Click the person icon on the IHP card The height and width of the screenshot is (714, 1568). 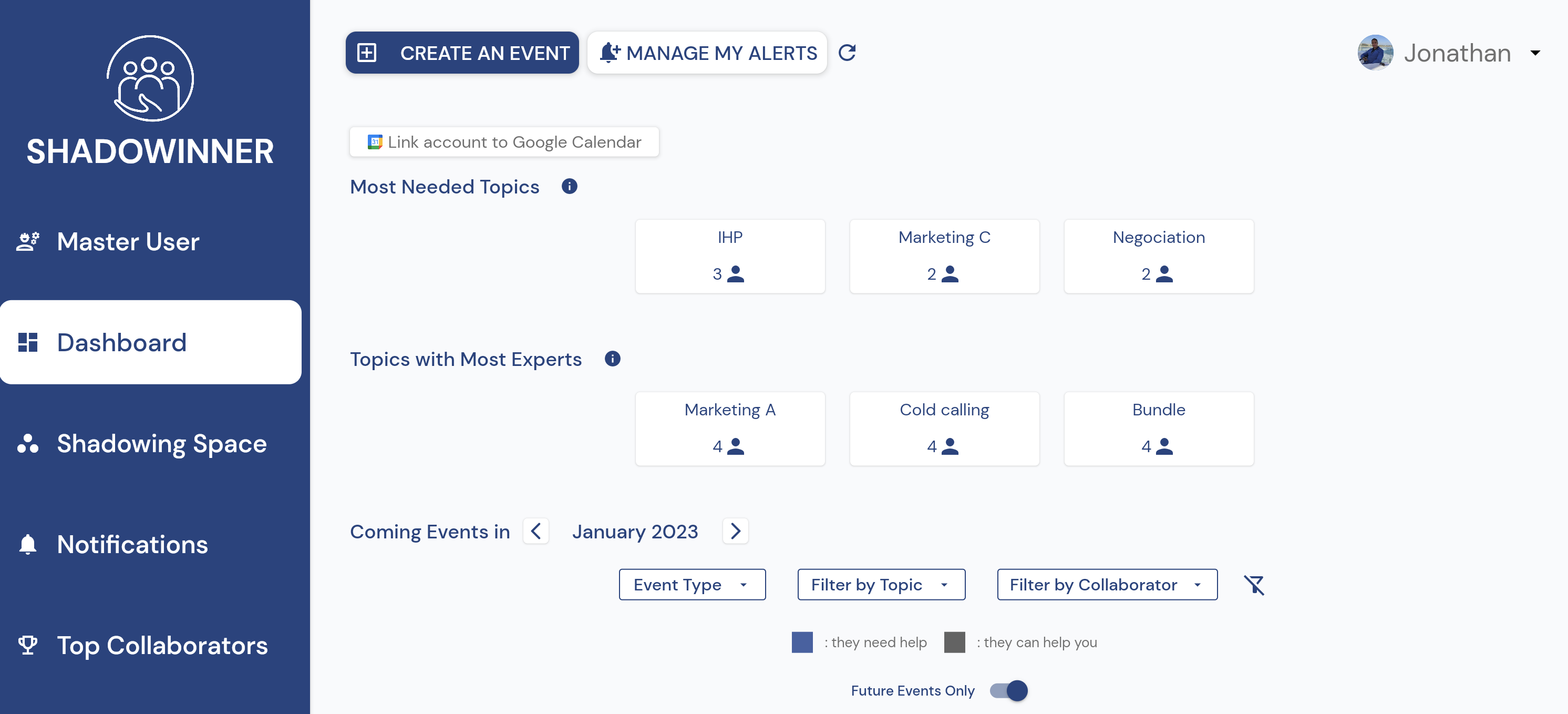[735, 274]
